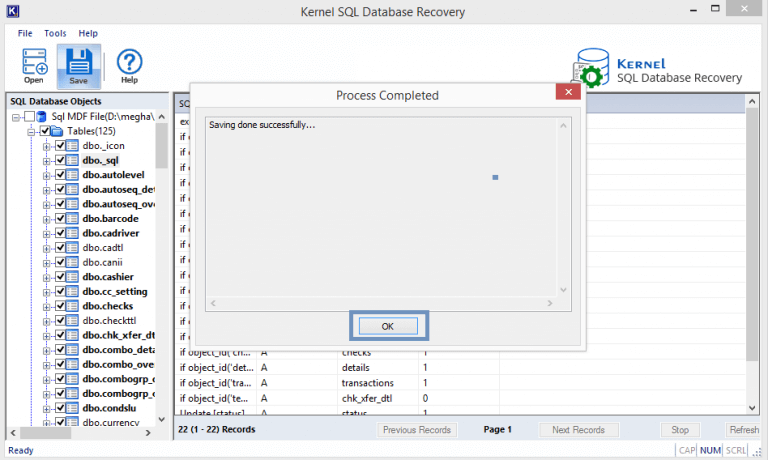Click the '22 (1 - 22) Records' label
768x460 pixels.
216,430
